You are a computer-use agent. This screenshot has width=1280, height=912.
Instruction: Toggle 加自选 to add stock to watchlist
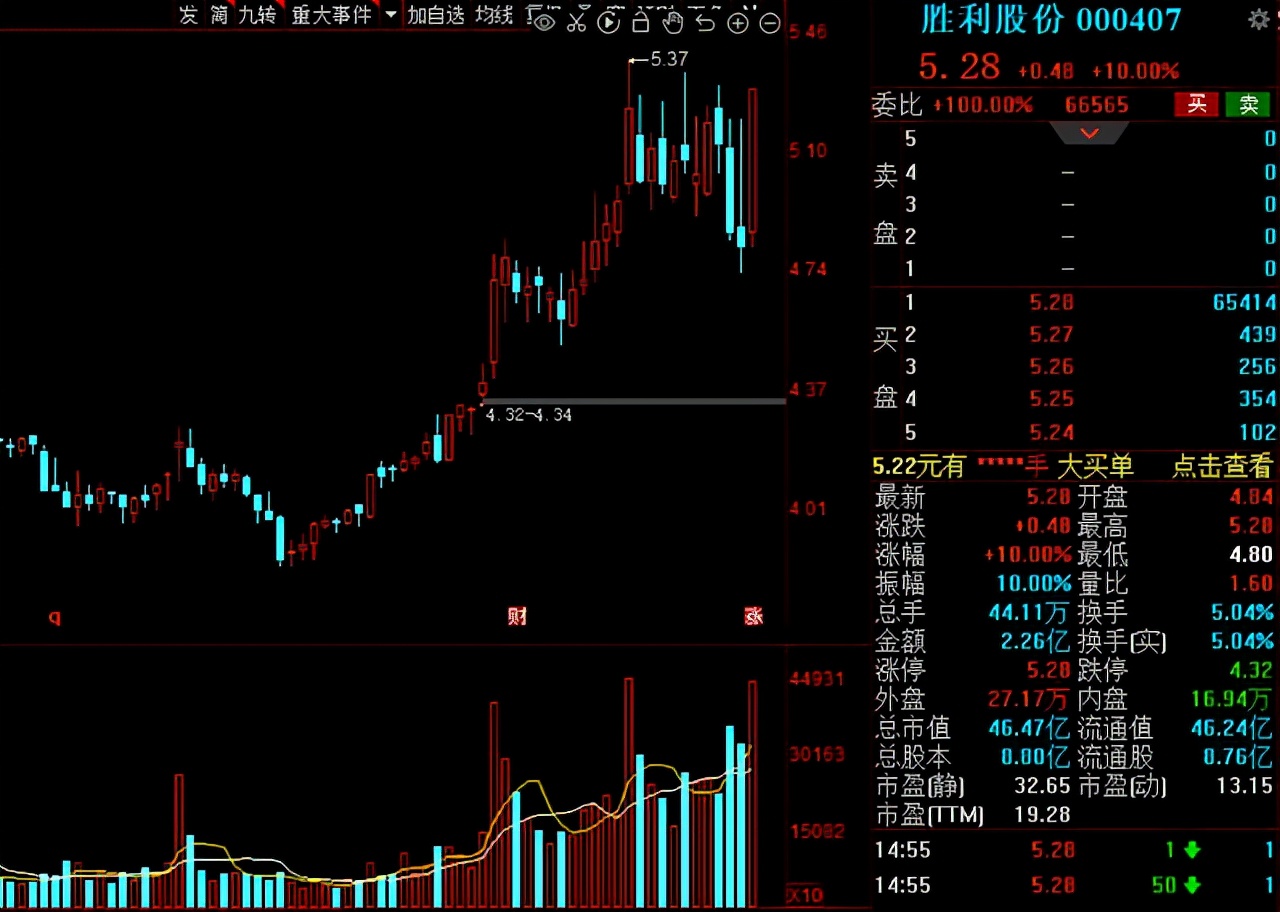pyautogui.click(x=436, y=16)
